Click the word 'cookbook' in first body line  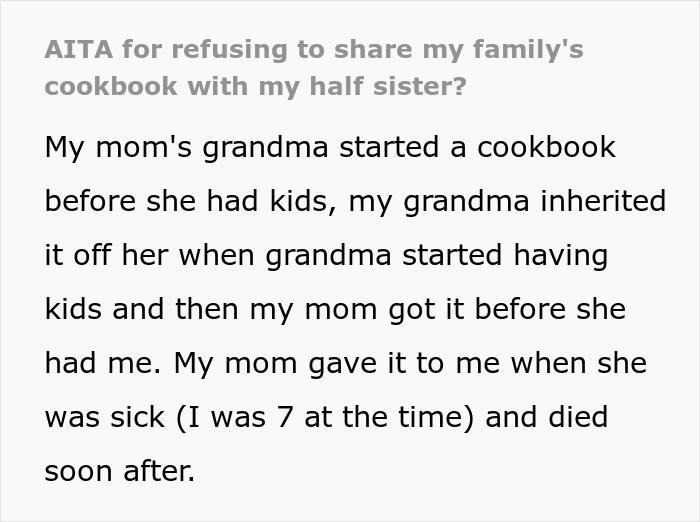pyautogui.click(x=546, y=148)
